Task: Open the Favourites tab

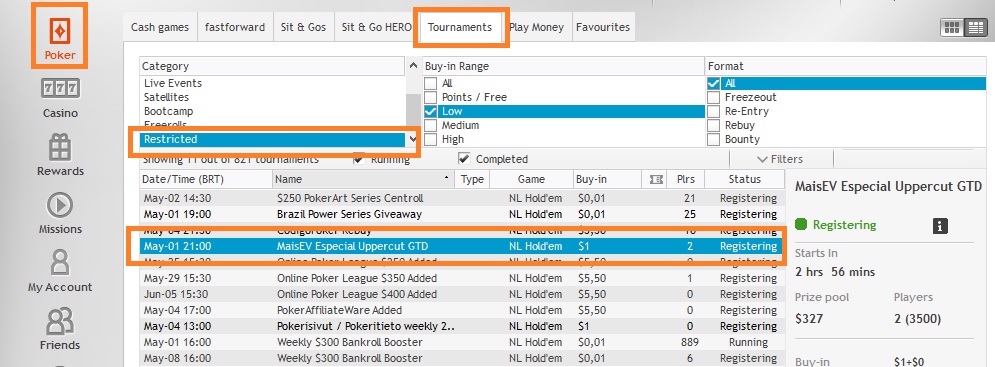Action: point(603,27)
